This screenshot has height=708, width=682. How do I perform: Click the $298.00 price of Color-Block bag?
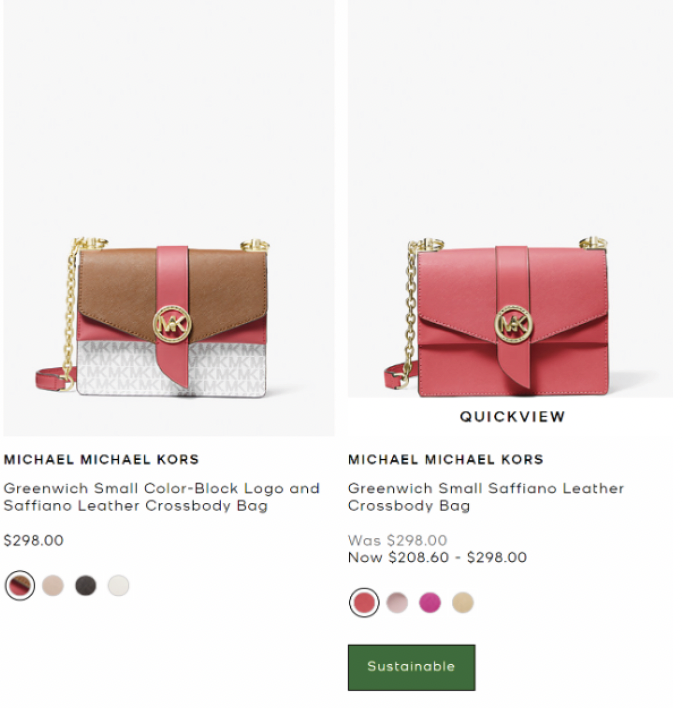(x=34, y=540)
